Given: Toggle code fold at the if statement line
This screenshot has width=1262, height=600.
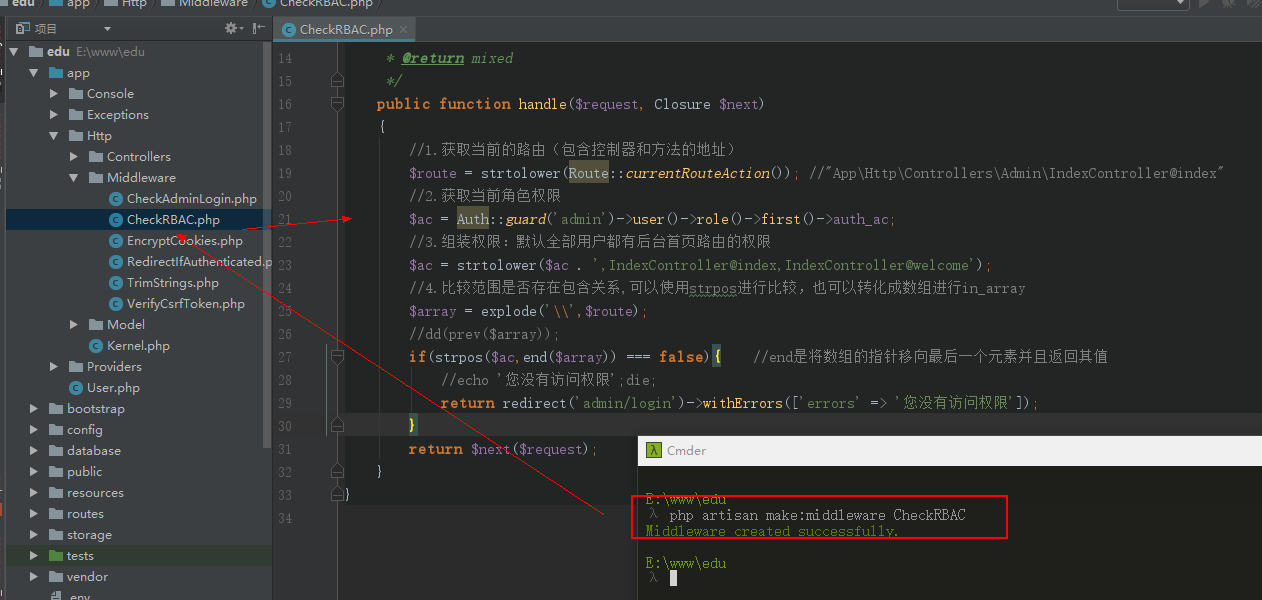Looking at the screenshot, I should coord(338,357).
